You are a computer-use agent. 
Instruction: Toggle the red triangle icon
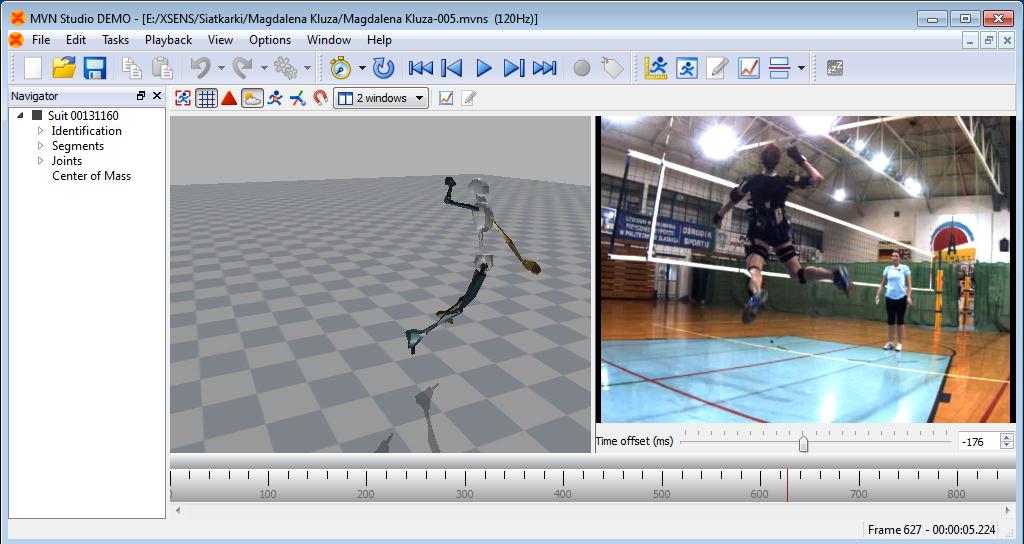229,98
